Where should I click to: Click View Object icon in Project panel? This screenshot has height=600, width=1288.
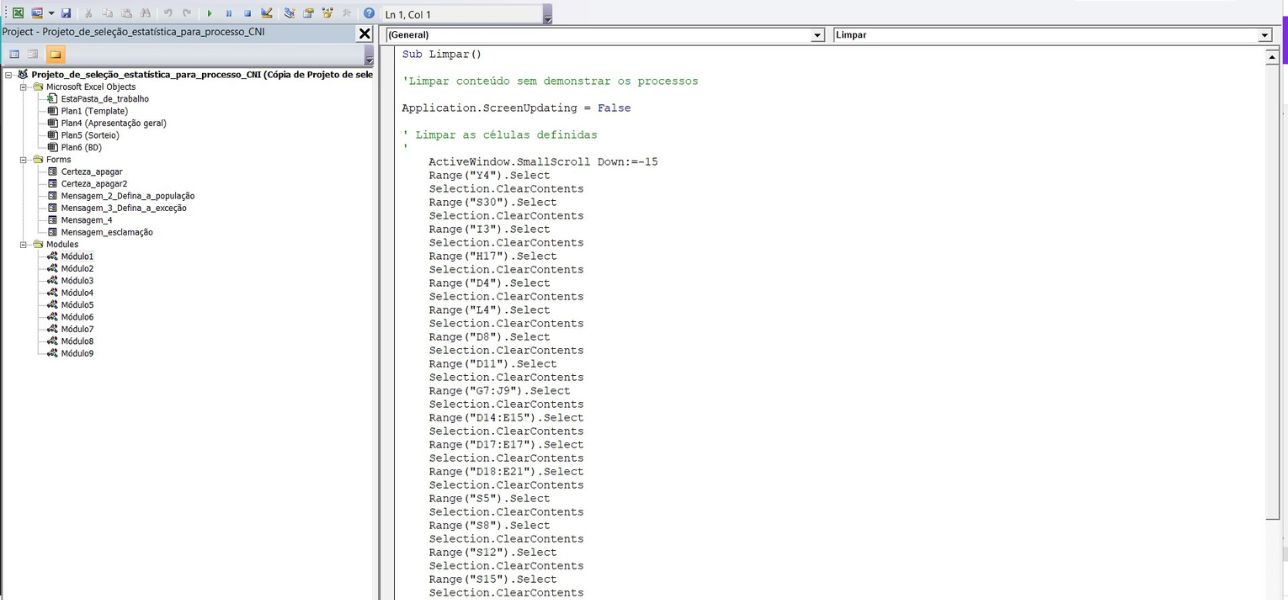click(x=33, y=54)
